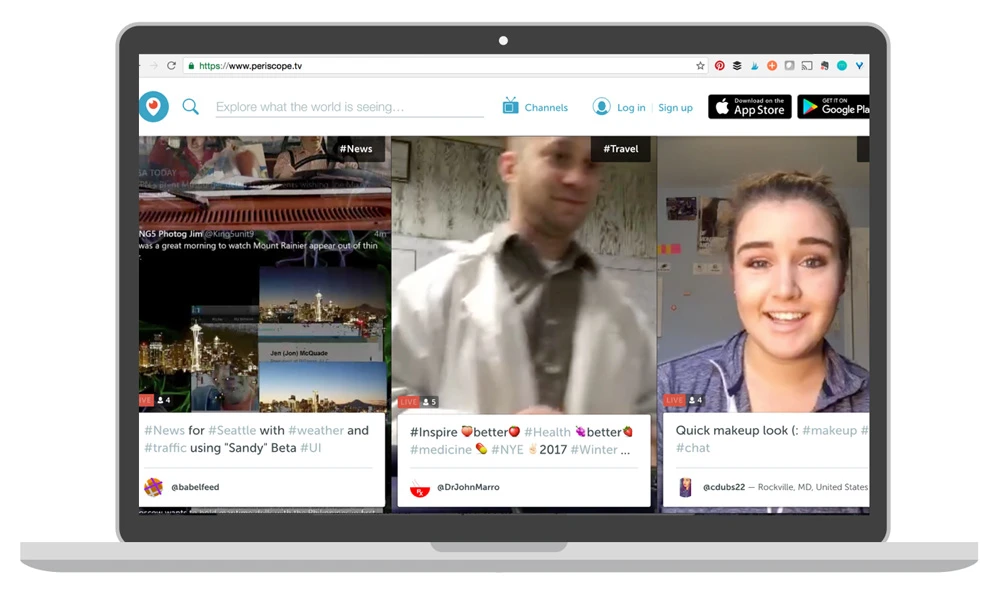Click the teal circle extension icon
1000x606 pixels.
pos(842,66)
